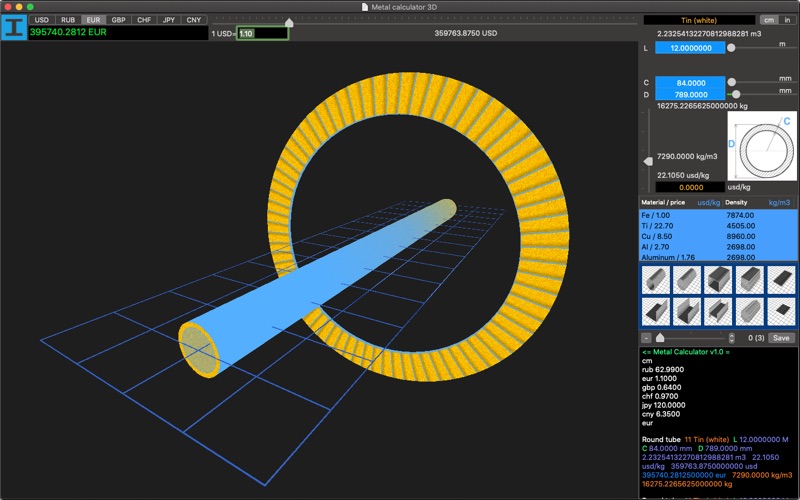Viewport: 800px width, 500px height.
Task: Click the 22.1050 usd/kg price value
Action: pos(683,175)
